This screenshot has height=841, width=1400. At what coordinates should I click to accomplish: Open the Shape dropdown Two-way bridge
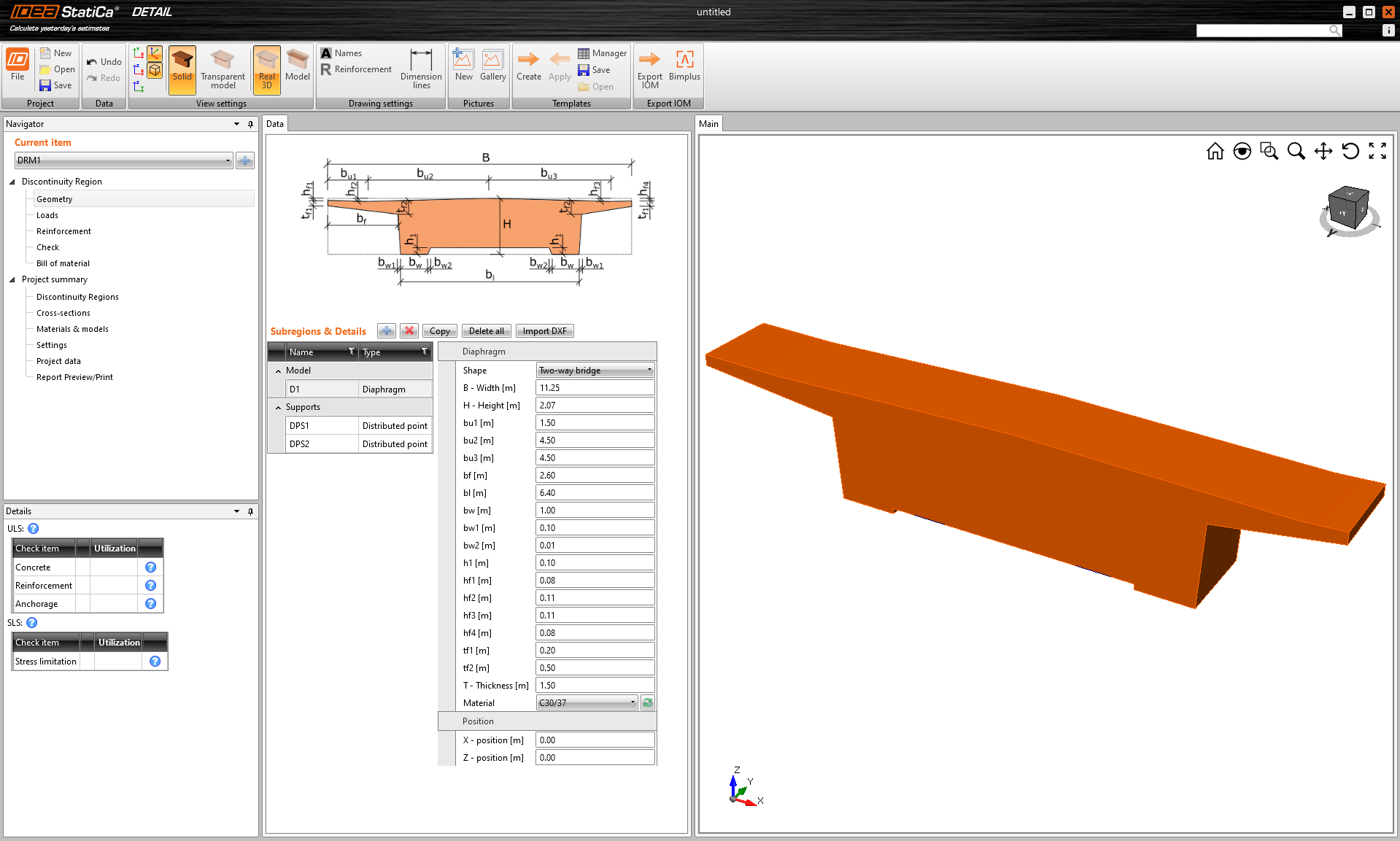[x=595, y=371]
